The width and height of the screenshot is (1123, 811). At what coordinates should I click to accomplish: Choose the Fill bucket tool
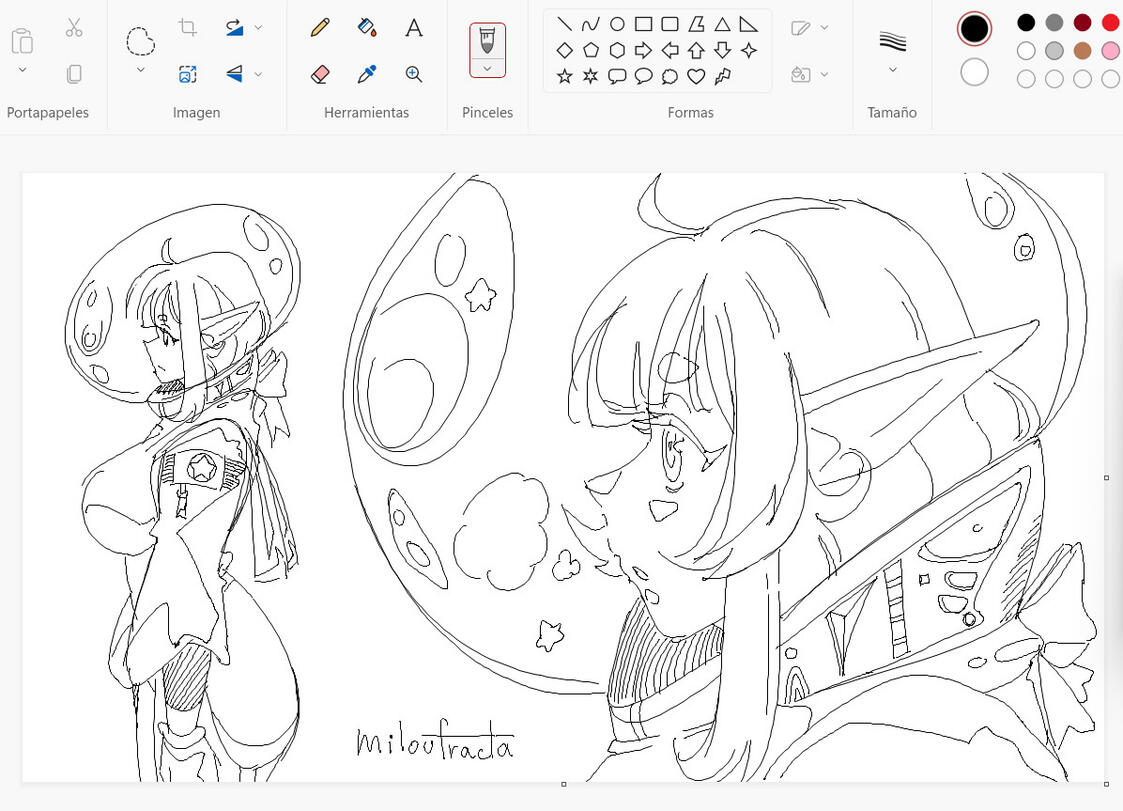pyautogui.click(x=367, y=28)
